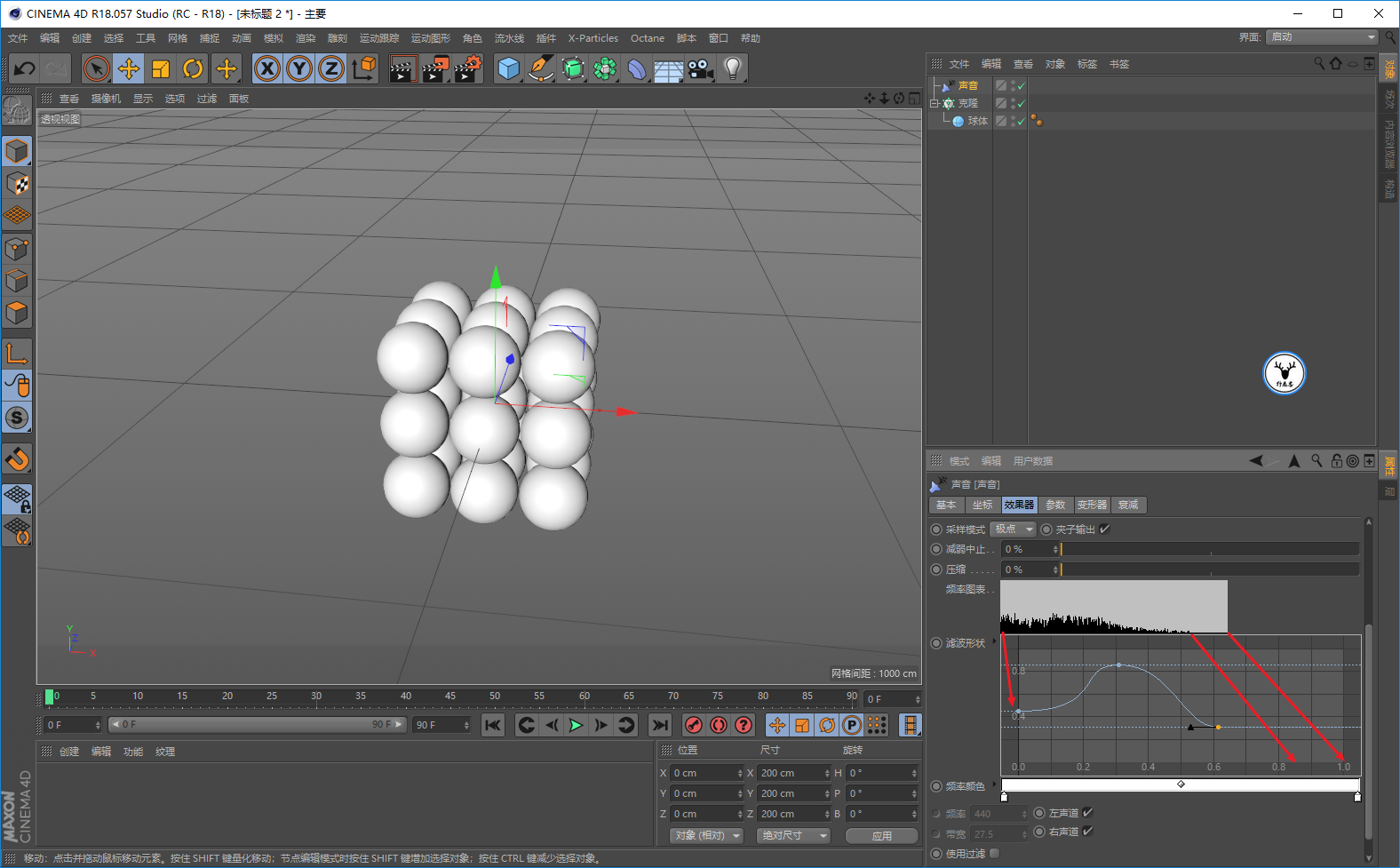Select the Live Selection tool

pyautogui.click(x=97, y=68)
